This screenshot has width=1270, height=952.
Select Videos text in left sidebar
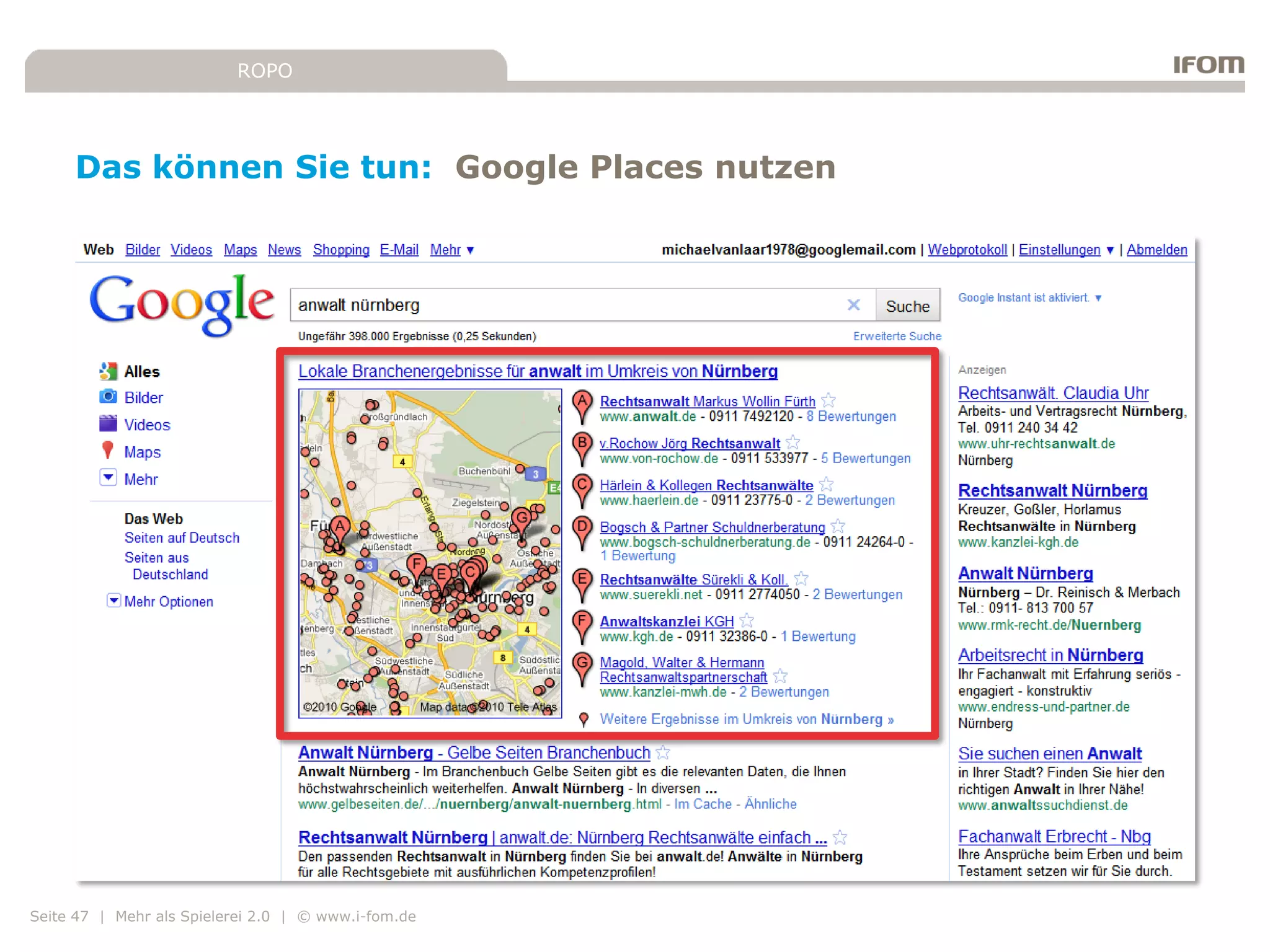pyautogui.click(x=147, y=425)
